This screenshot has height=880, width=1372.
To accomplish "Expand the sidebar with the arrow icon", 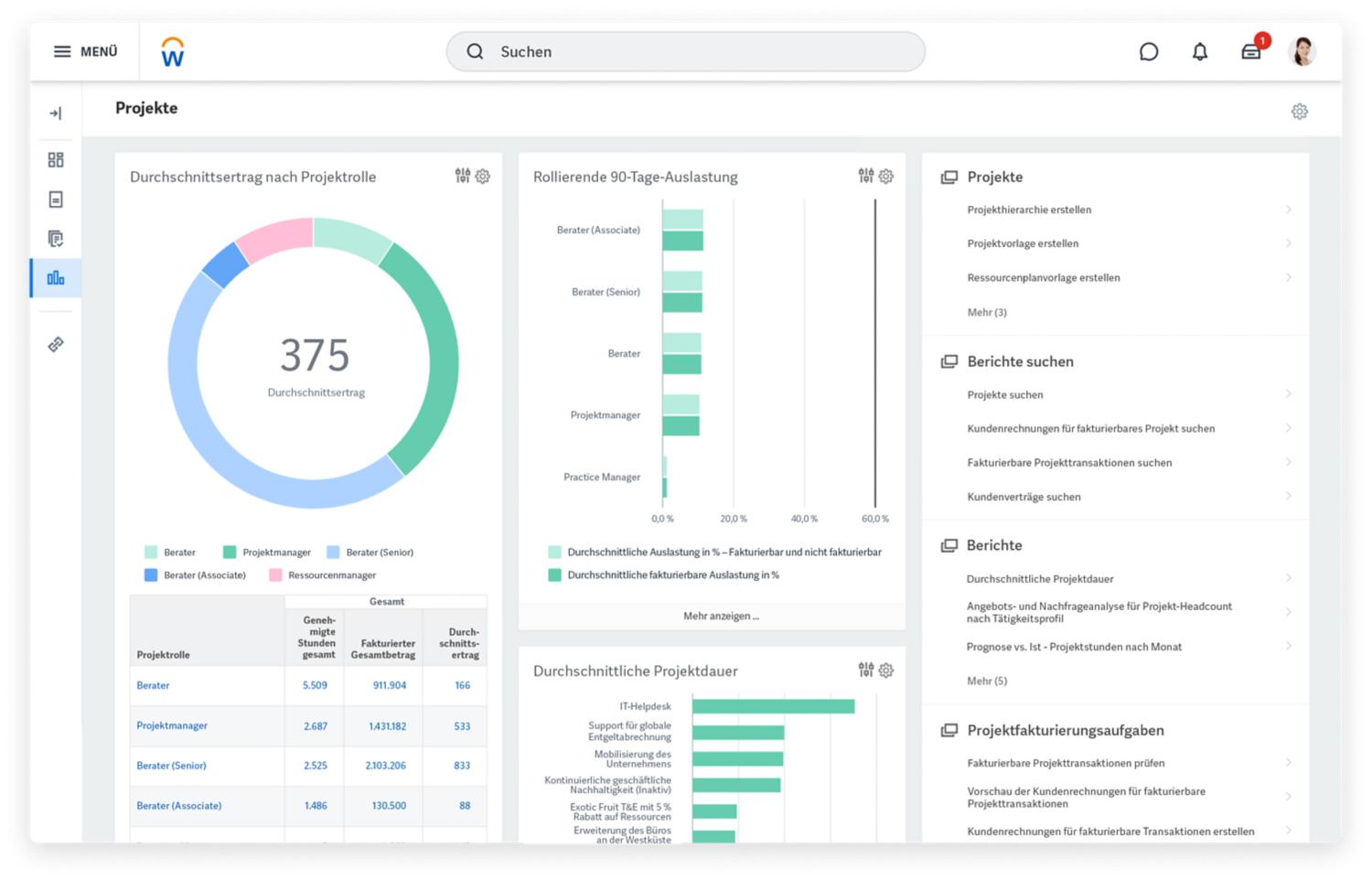I will click(x=56, y=113).
